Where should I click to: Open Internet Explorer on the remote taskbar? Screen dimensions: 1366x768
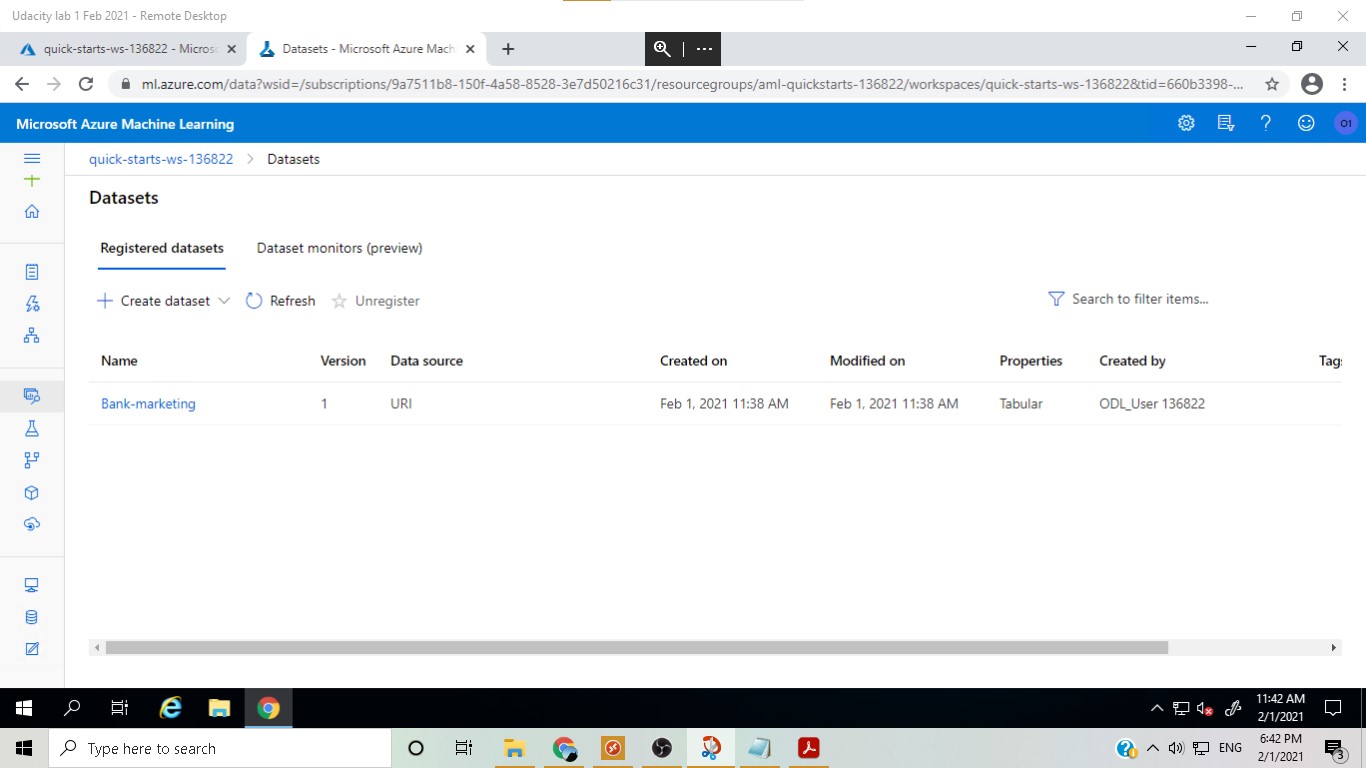click(171, 708)
